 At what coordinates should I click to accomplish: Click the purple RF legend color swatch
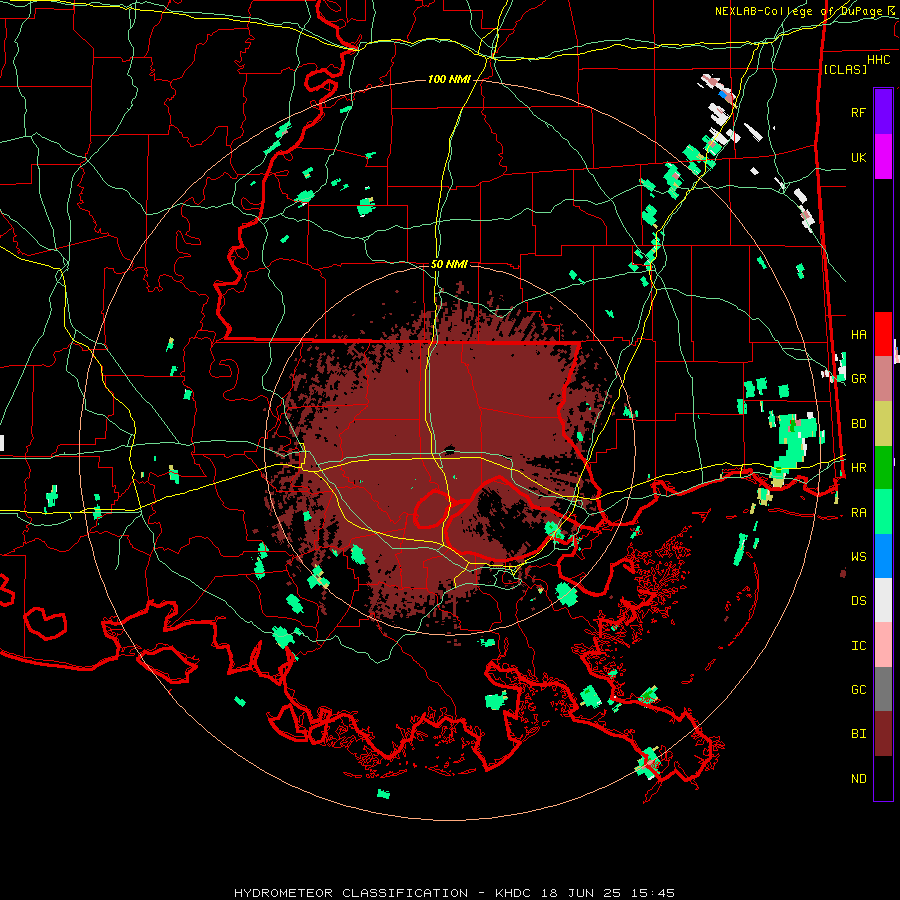[883, 112]
